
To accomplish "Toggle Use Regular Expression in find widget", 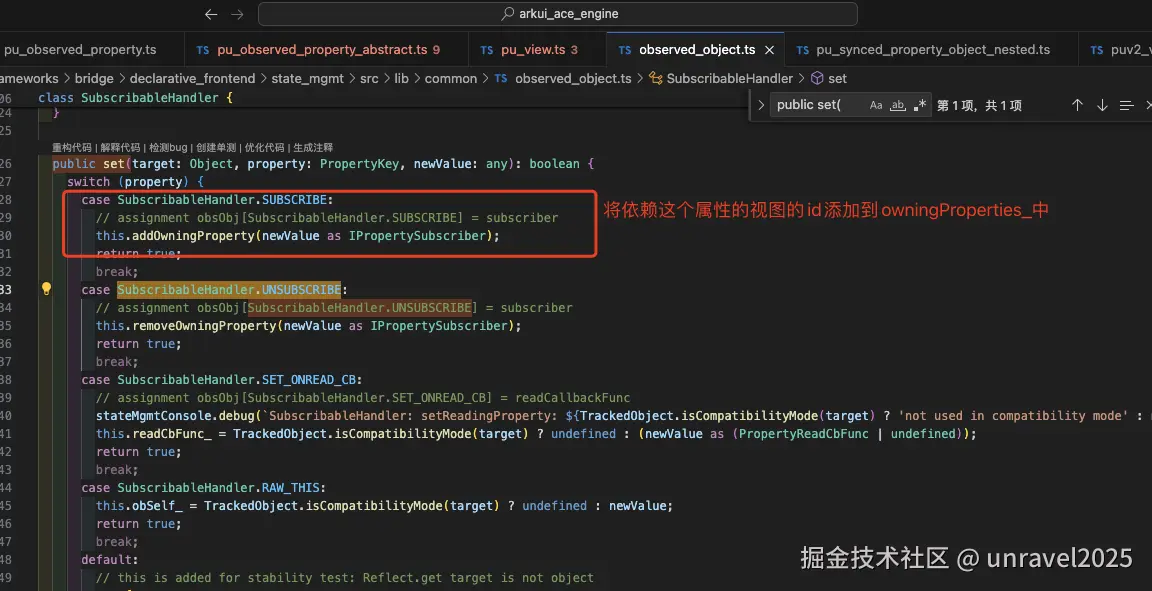I will (x=919, y=105).
